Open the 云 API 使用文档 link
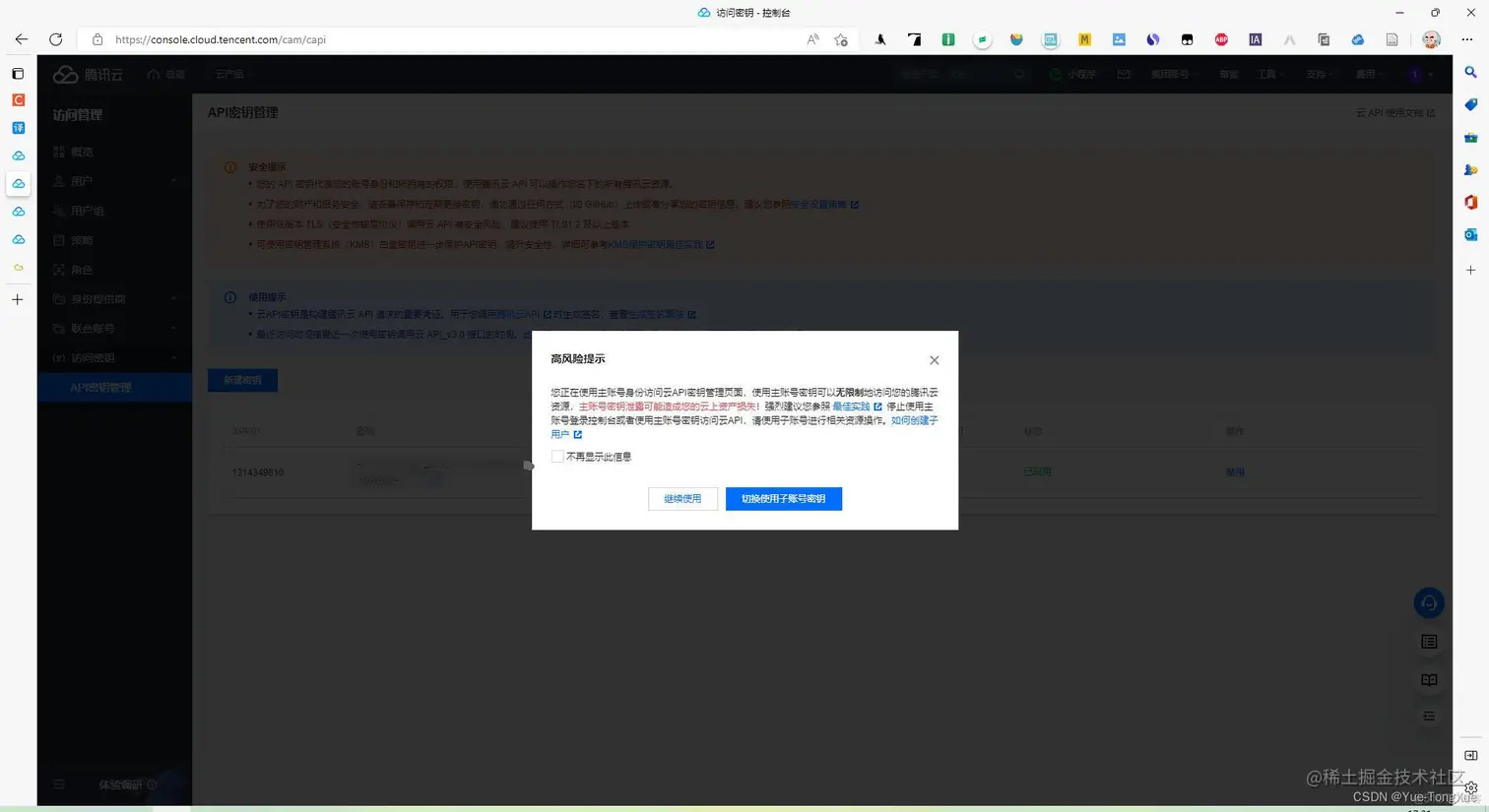The width and height of the screenshot is (1489, 812). pos(1393,112)
